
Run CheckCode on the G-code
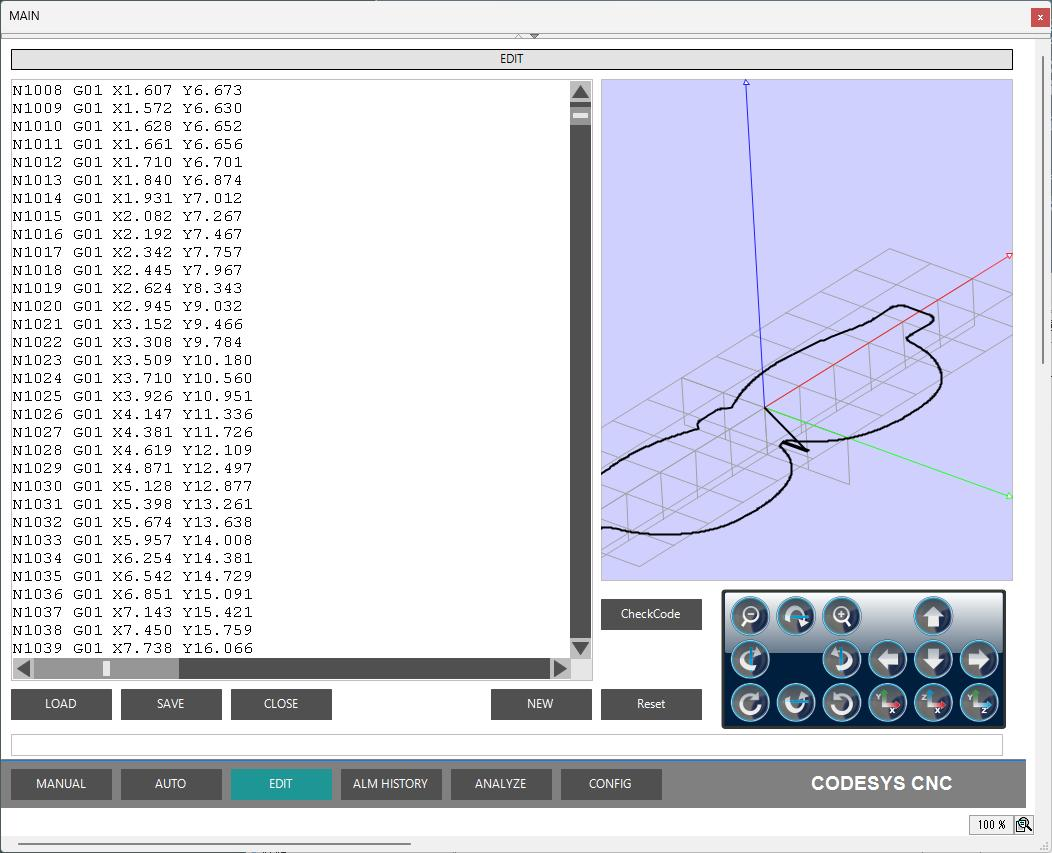(651, 614)
